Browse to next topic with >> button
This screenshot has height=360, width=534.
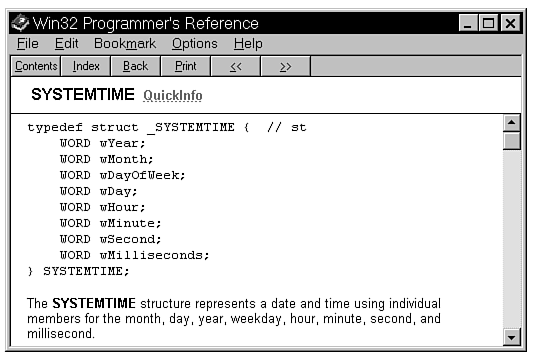click(285, 66)
